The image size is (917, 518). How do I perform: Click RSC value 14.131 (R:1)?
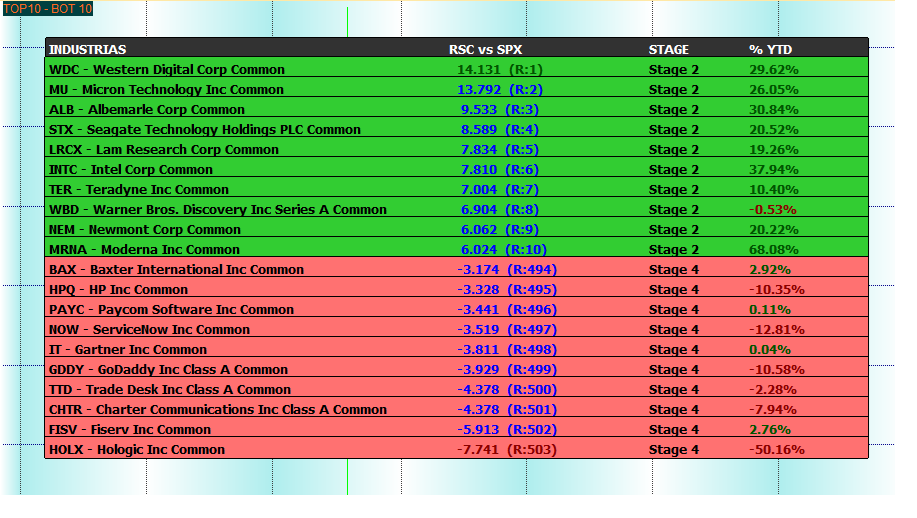pyautogui.click(x=499, y=70)
